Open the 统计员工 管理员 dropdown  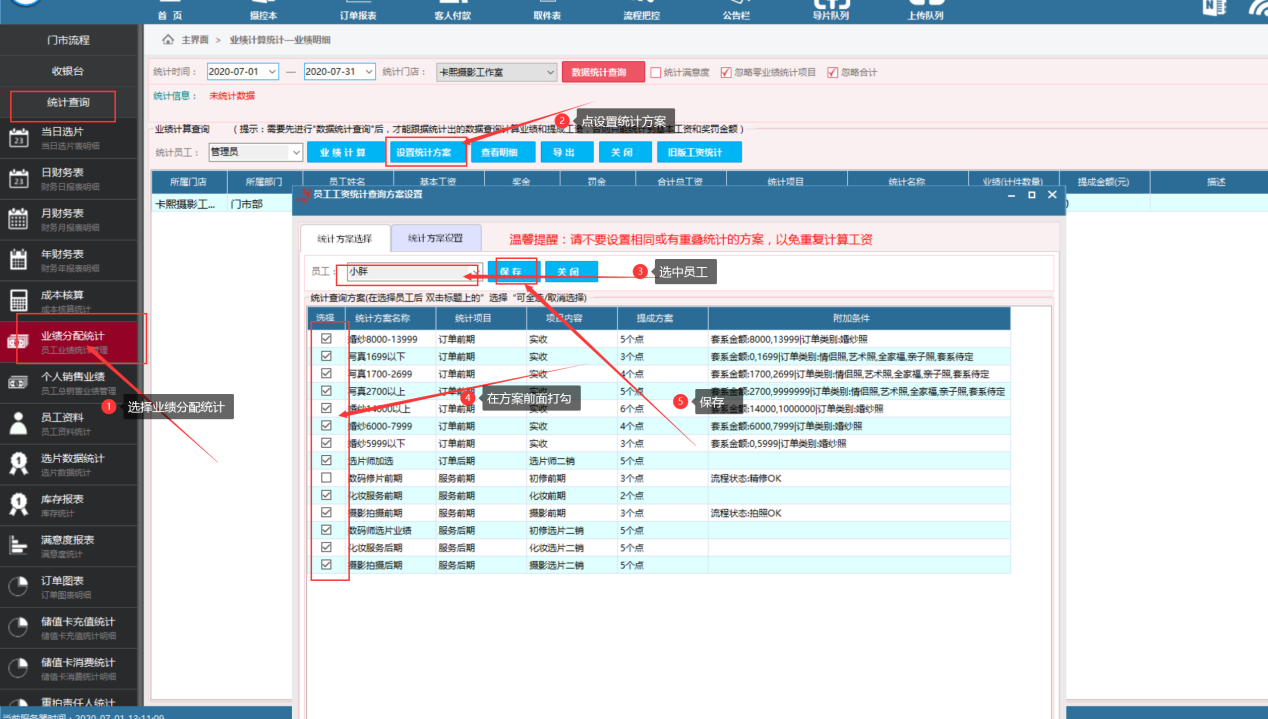295,152
